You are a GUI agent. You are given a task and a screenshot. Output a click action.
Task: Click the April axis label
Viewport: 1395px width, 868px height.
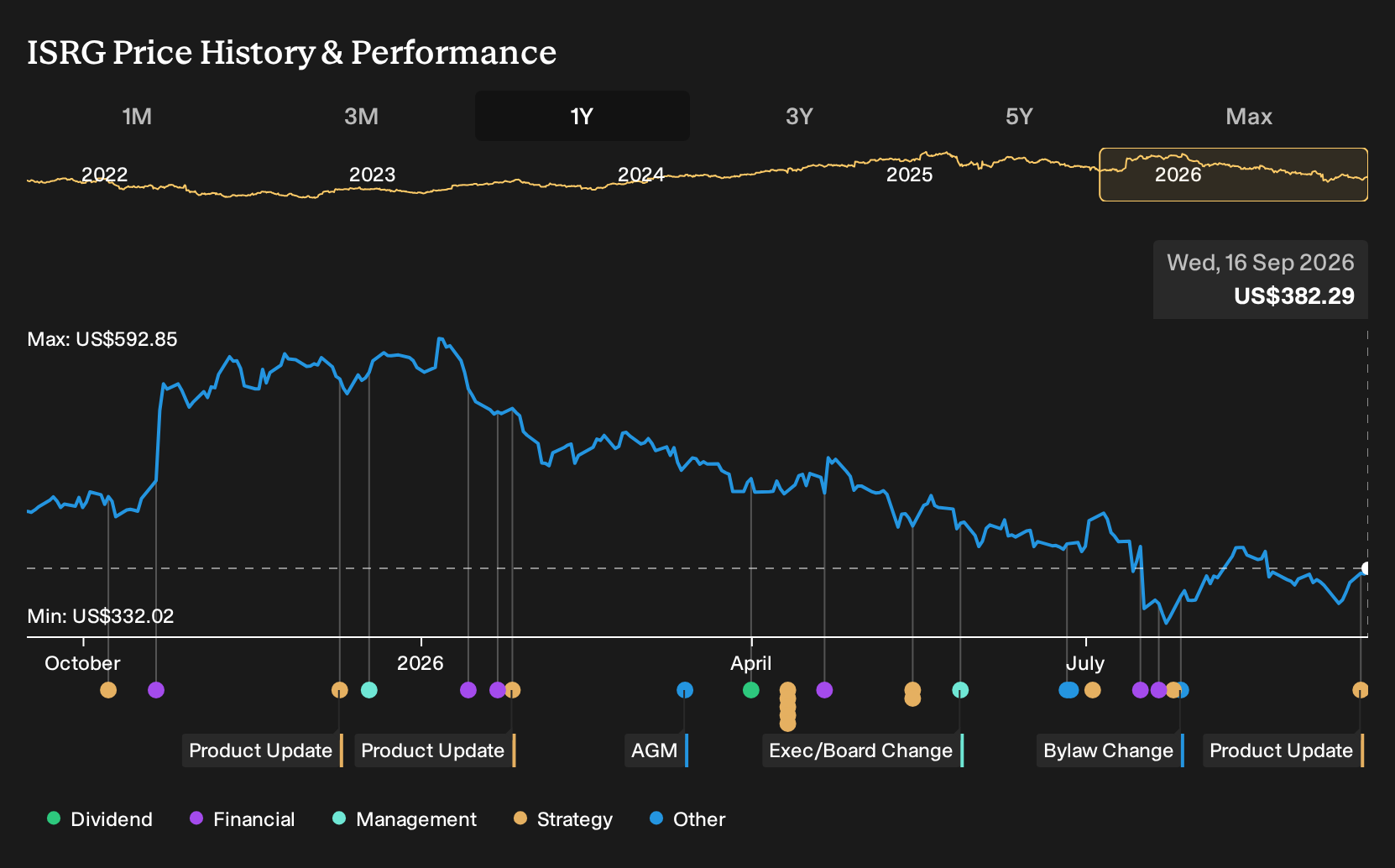click(x=751, y=663)
